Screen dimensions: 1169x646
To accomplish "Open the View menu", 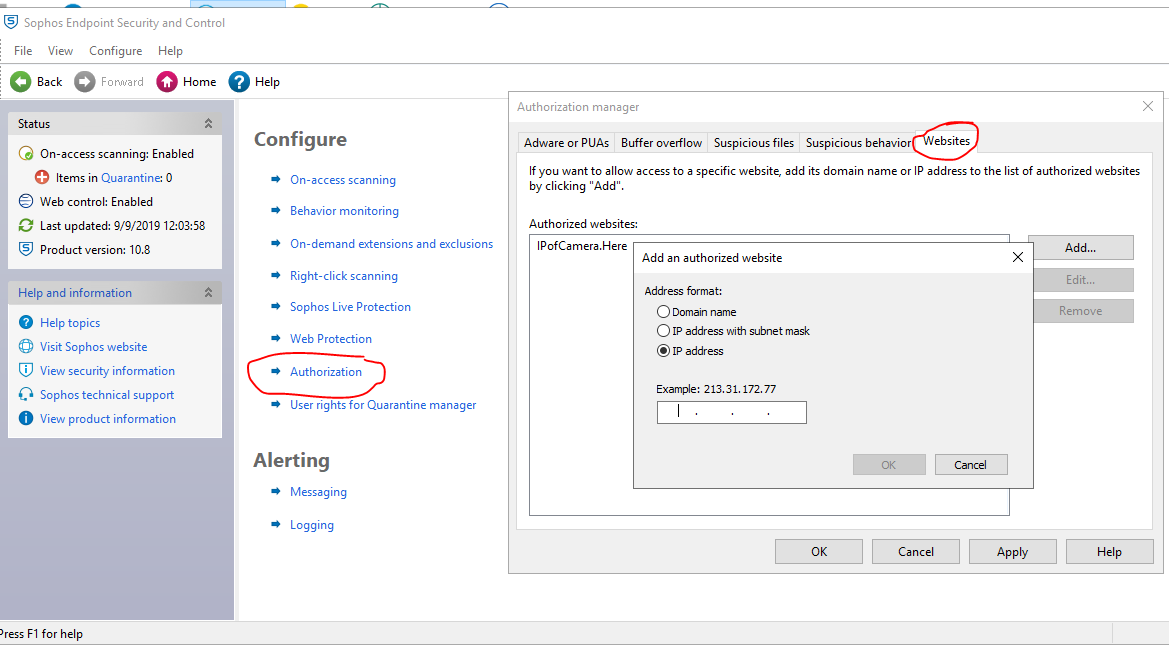I will coord(60,51).
